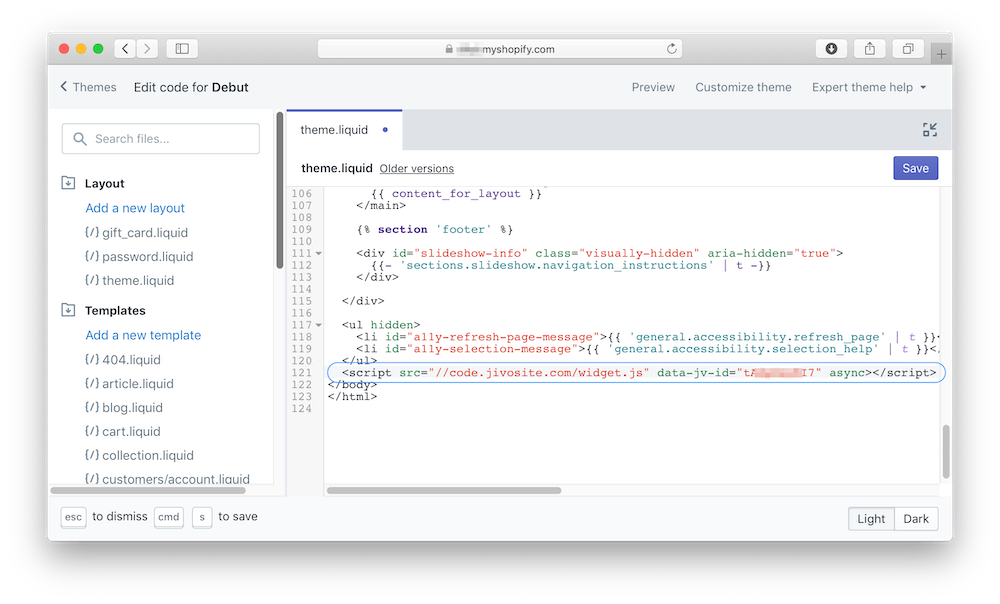This screenshot has height=604, width=1000.
Task: Click line number 124 in the gutter
Action: tap(302, 409)
